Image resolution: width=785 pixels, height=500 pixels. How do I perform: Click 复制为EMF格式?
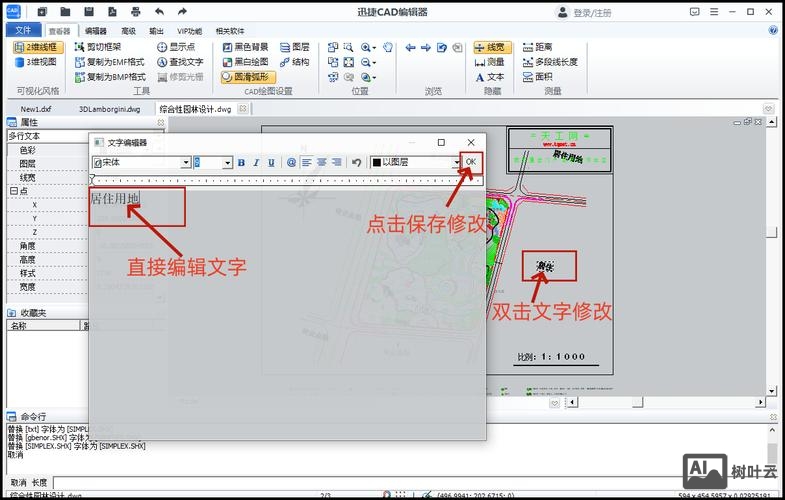(x=110, y=62)
